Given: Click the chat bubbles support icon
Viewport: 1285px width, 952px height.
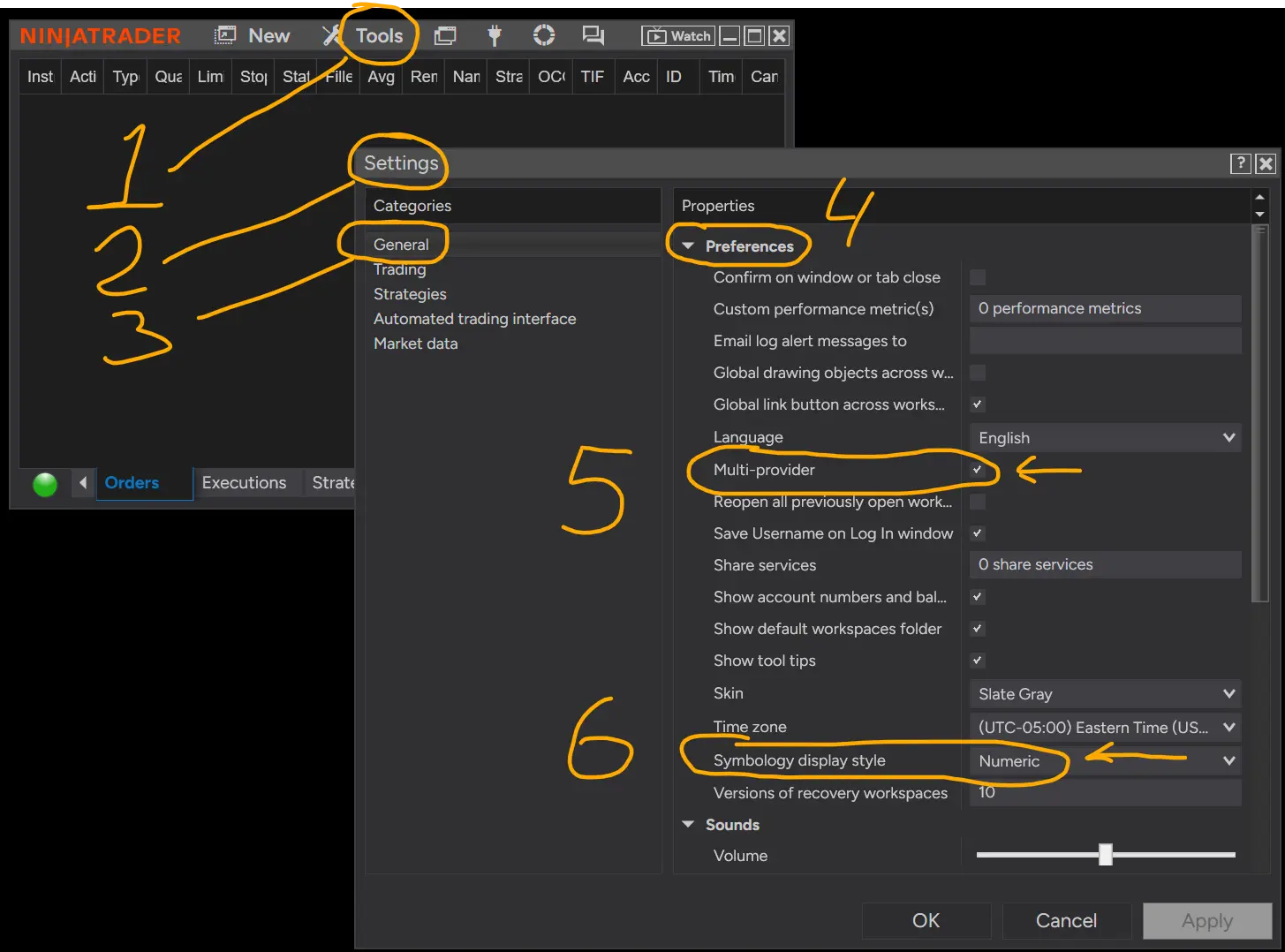Looking at the screenshot, I should click(x=593, y=35).
